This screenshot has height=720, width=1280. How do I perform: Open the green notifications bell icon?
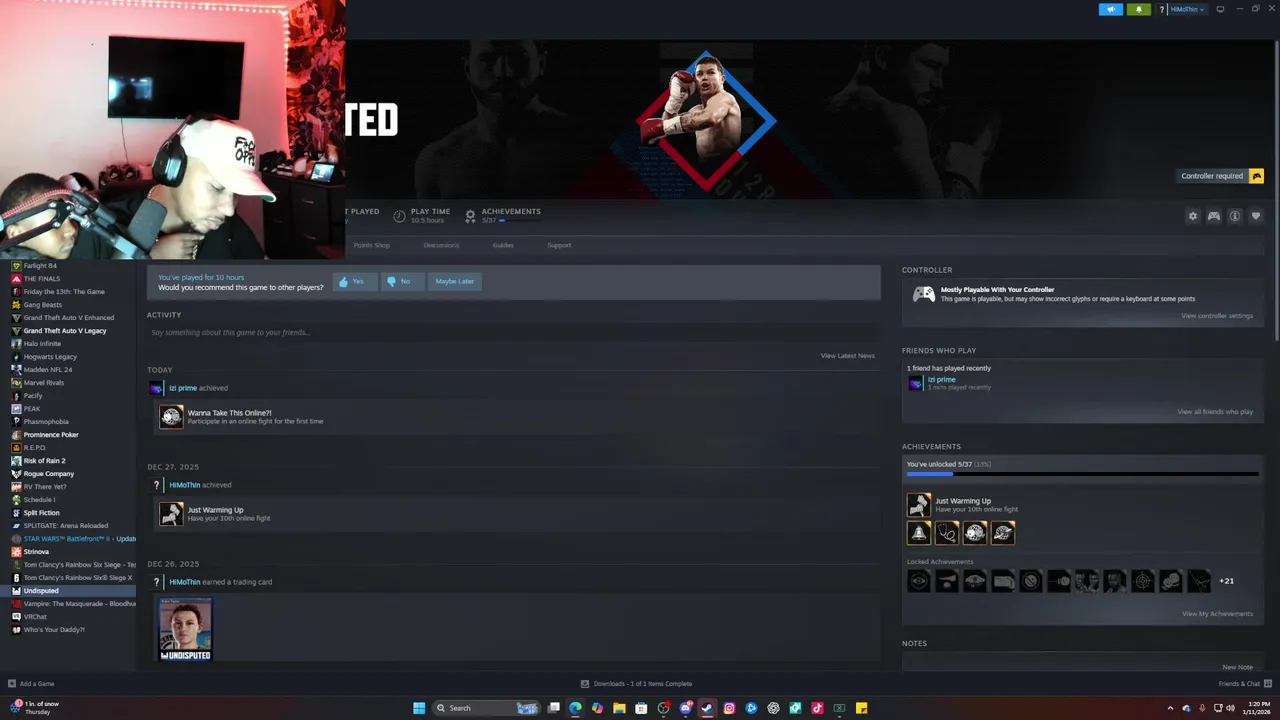[x=1138, y=9]
